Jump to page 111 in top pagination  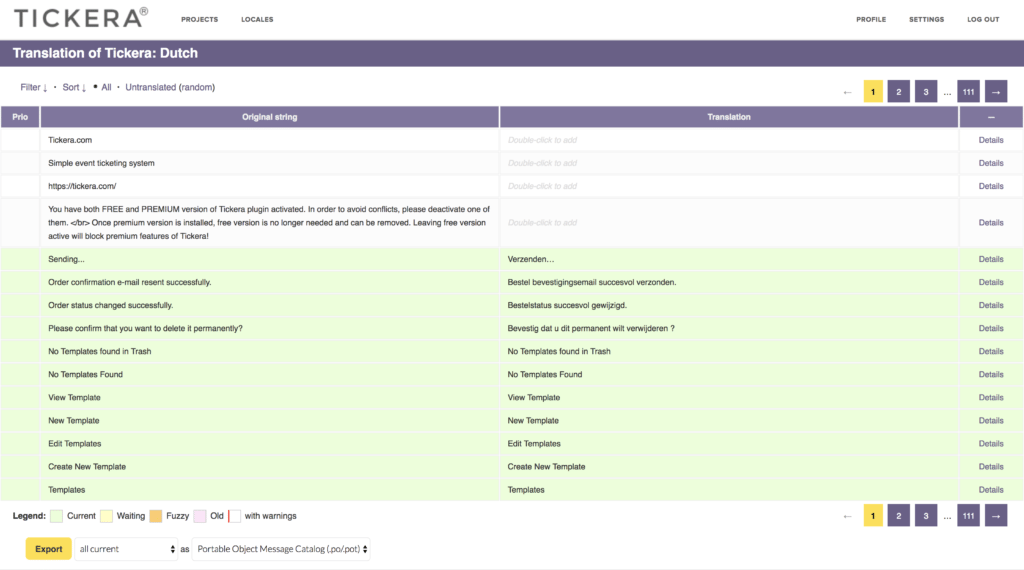pos(968,92)
